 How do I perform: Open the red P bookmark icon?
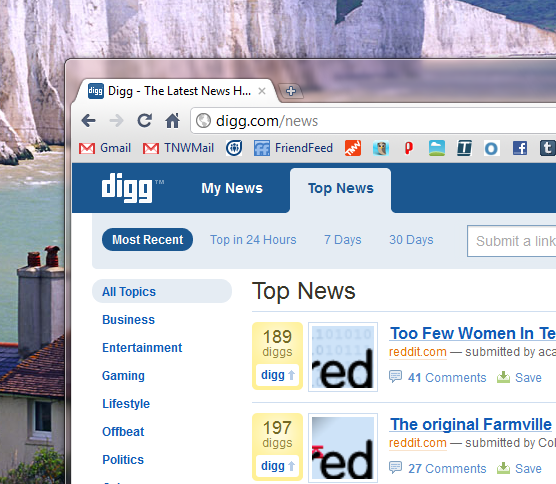pos(409,148)
